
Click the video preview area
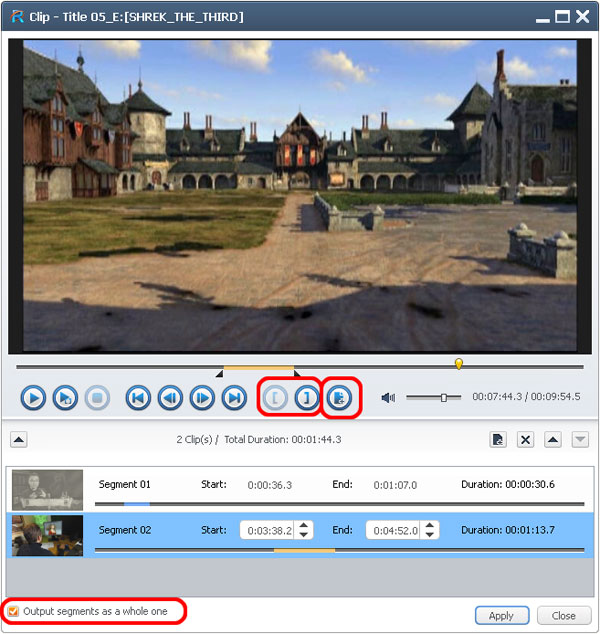pos(300,196)
